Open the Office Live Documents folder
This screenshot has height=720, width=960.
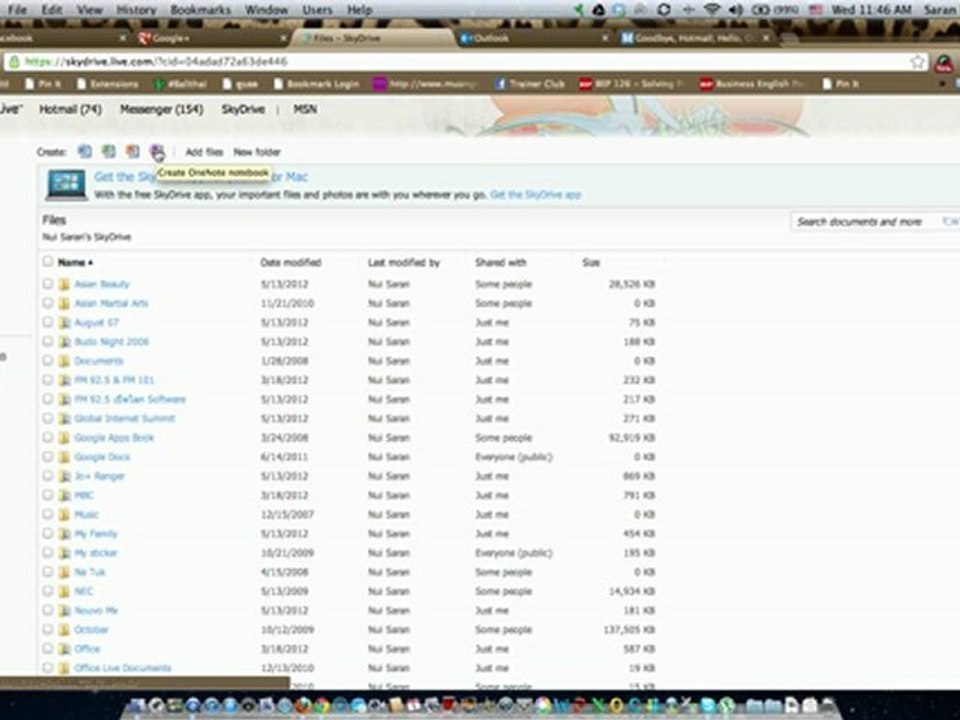[x=122, y=668]
